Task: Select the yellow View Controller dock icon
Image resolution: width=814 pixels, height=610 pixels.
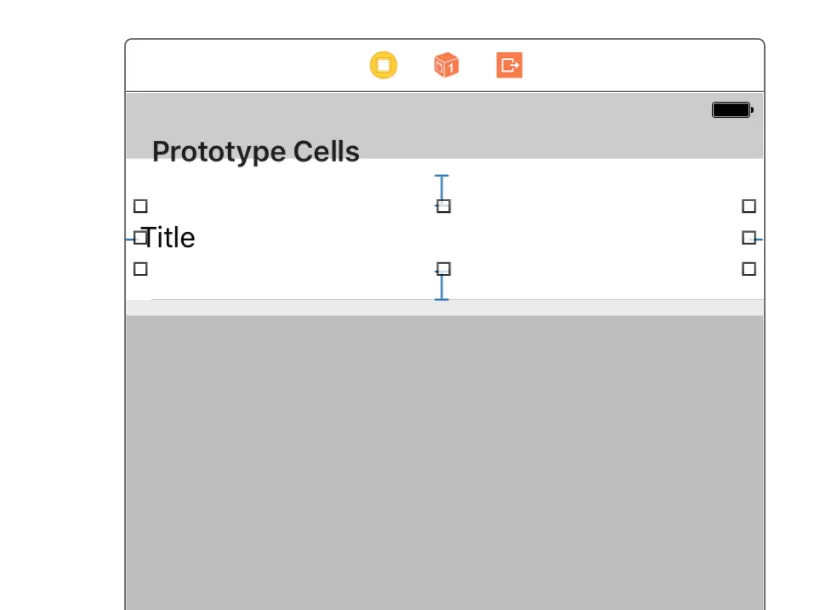Action: [x=383, y=65]
